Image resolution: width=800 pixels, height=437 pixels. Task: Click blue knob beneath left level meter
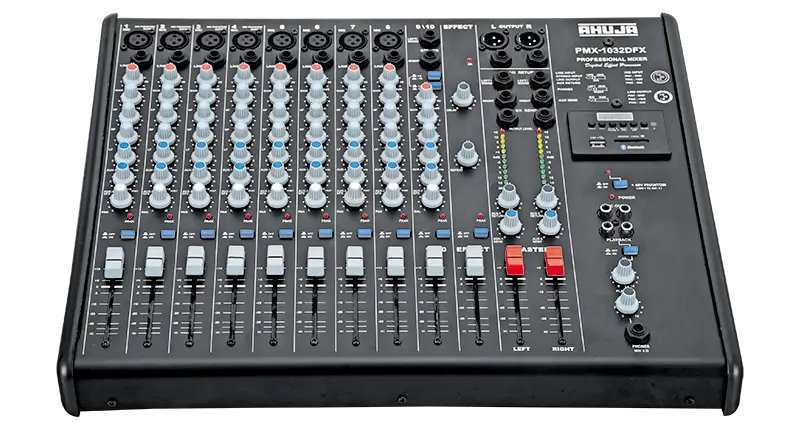pos(511,222)
